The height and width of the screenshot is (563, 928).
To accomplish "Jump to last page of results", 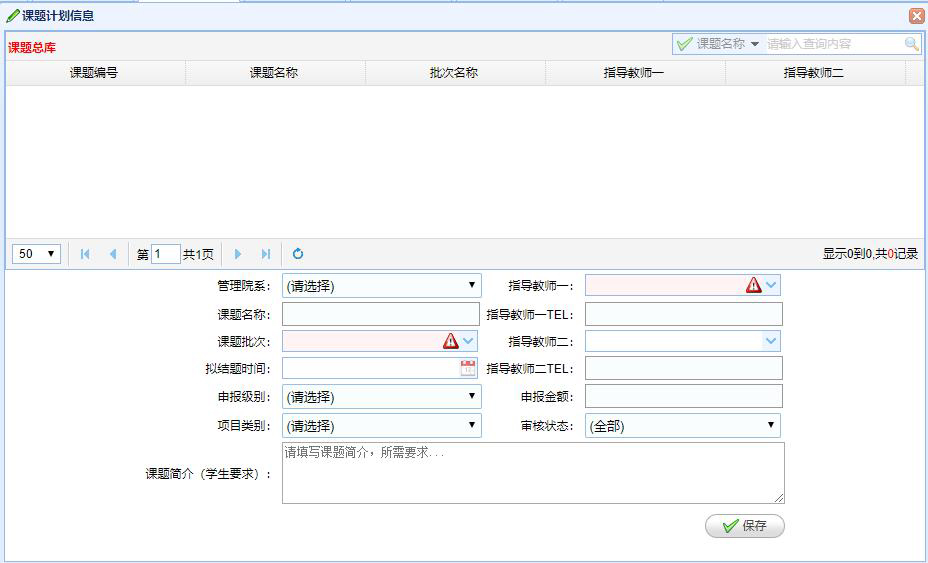I will (x=266, y=254).
